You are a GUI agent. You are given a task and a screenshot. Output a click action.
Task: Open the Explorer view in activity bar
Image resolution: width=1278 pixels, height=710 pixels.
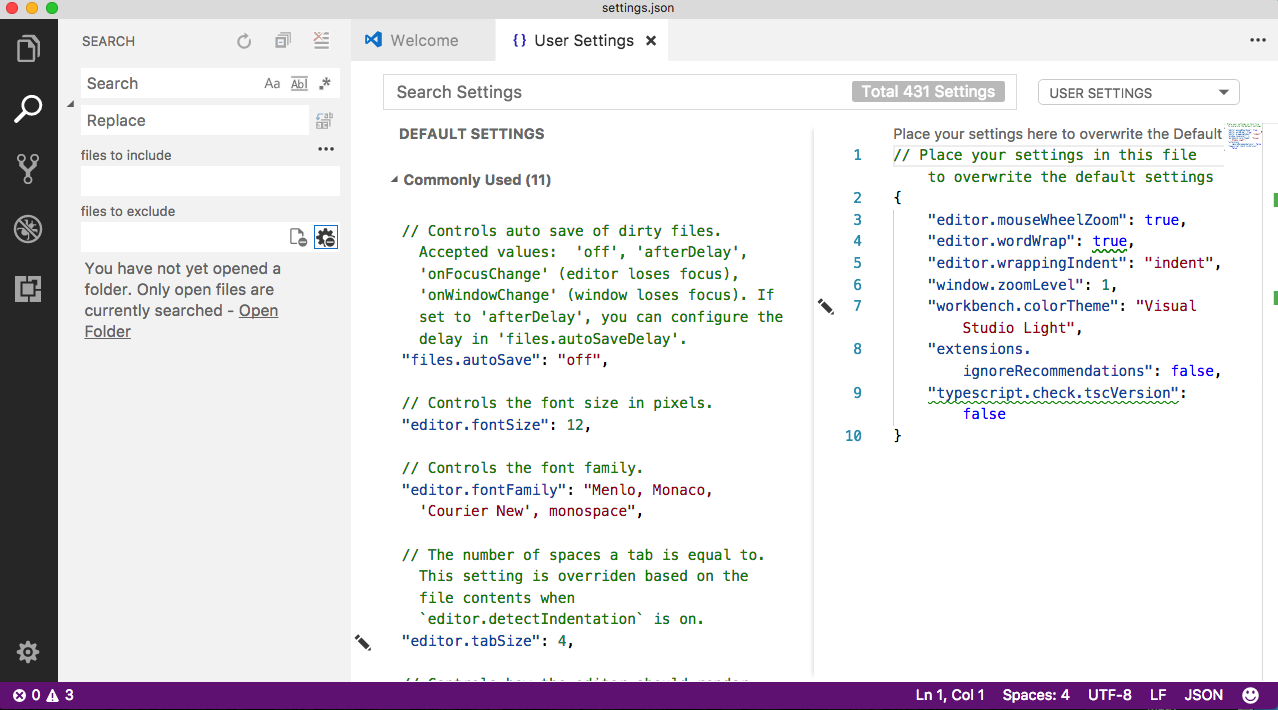pos(28,48)
